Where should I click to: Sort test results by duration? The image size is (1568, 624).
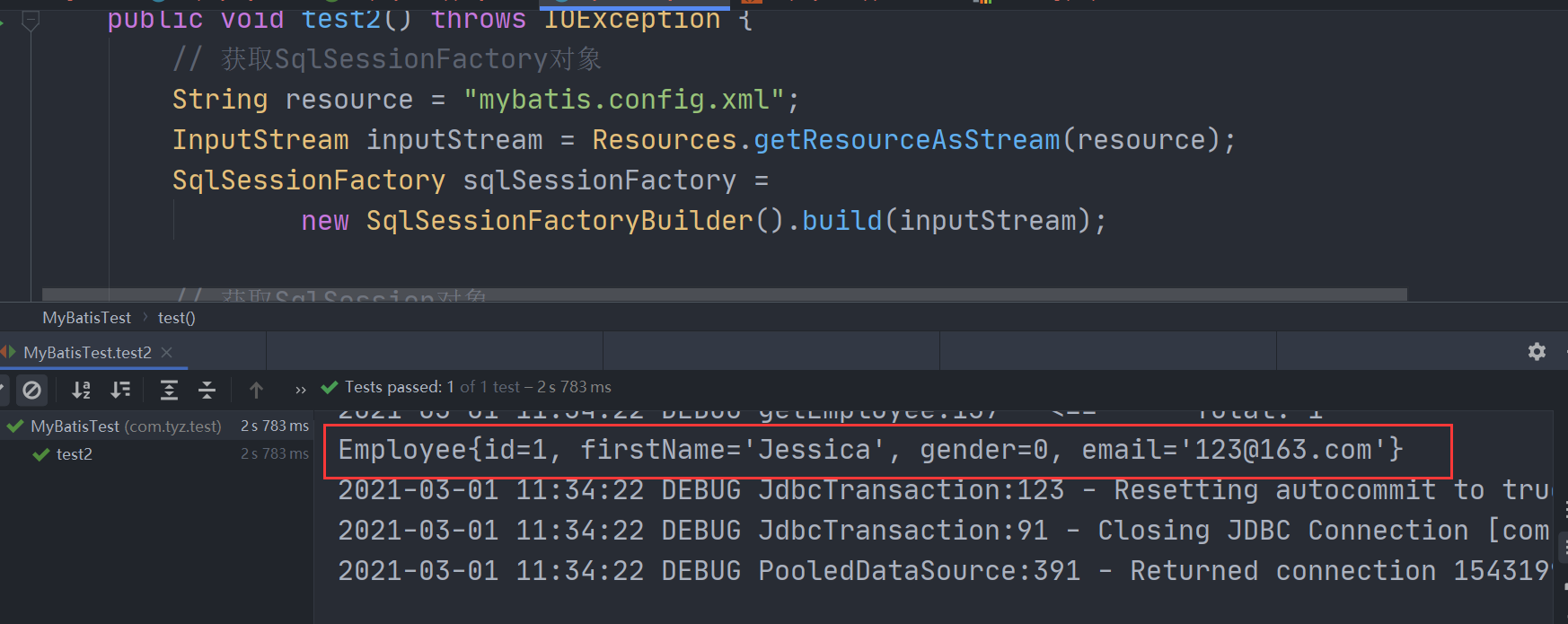click(x=120, y=390)
